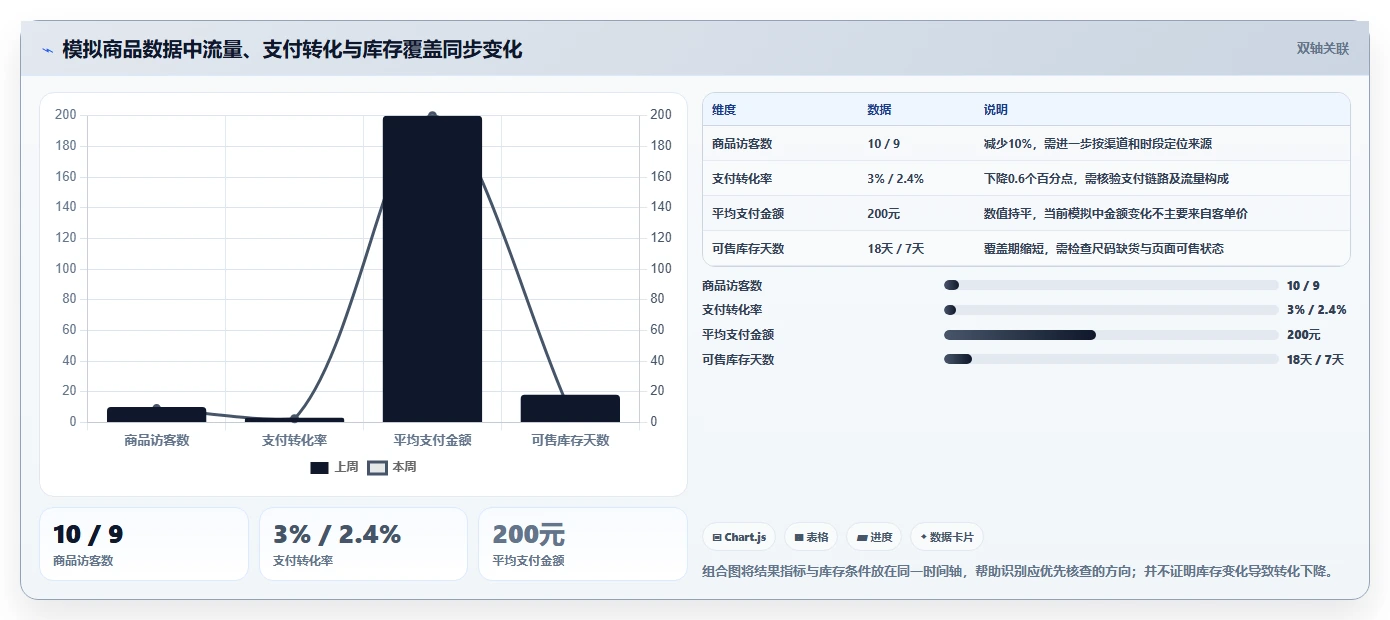Click the 可售库存天数 progress bar

[x=1111, y=359]
